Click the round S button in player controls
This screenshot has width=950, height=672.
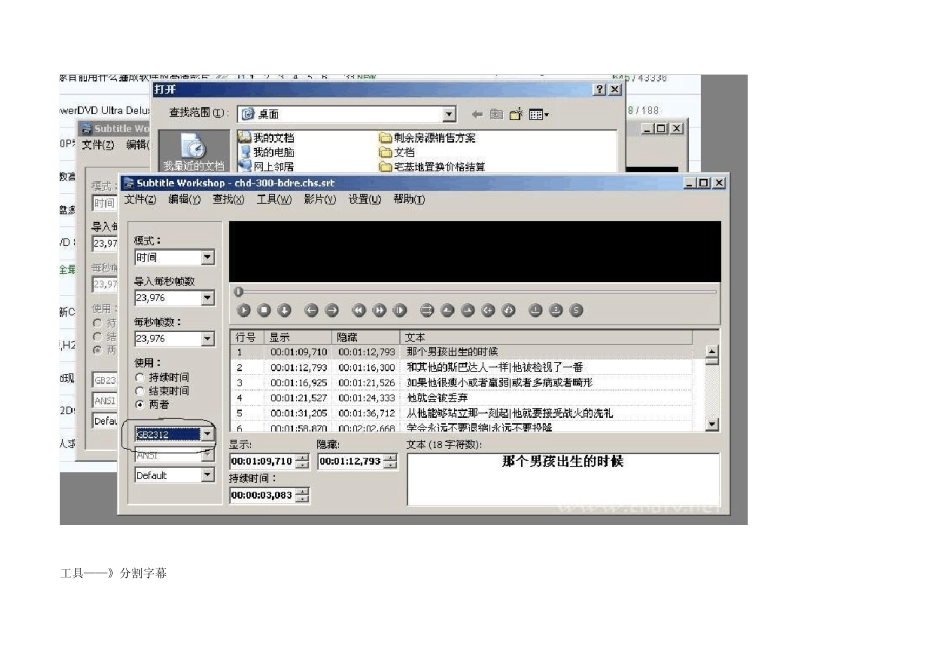pyautogui.click(x=576, y=310)
